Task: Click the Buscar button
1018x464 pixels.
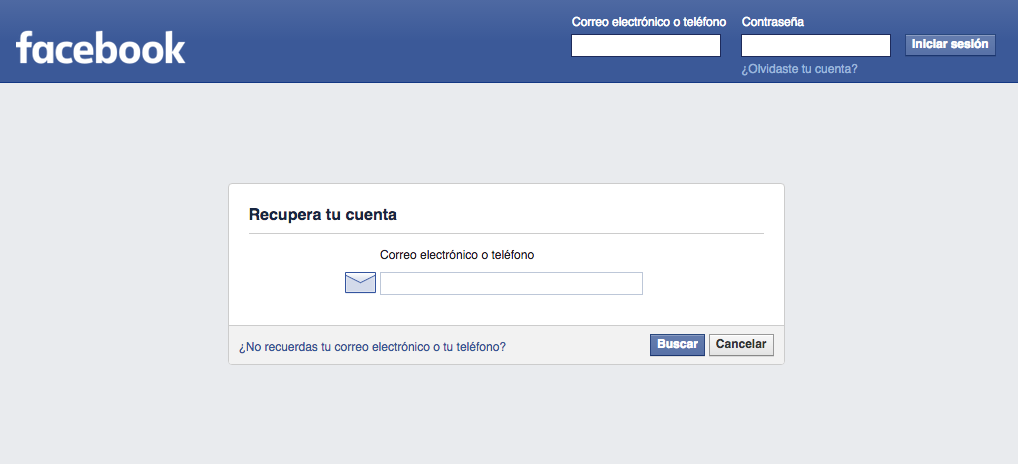Action: click(677, 345)
